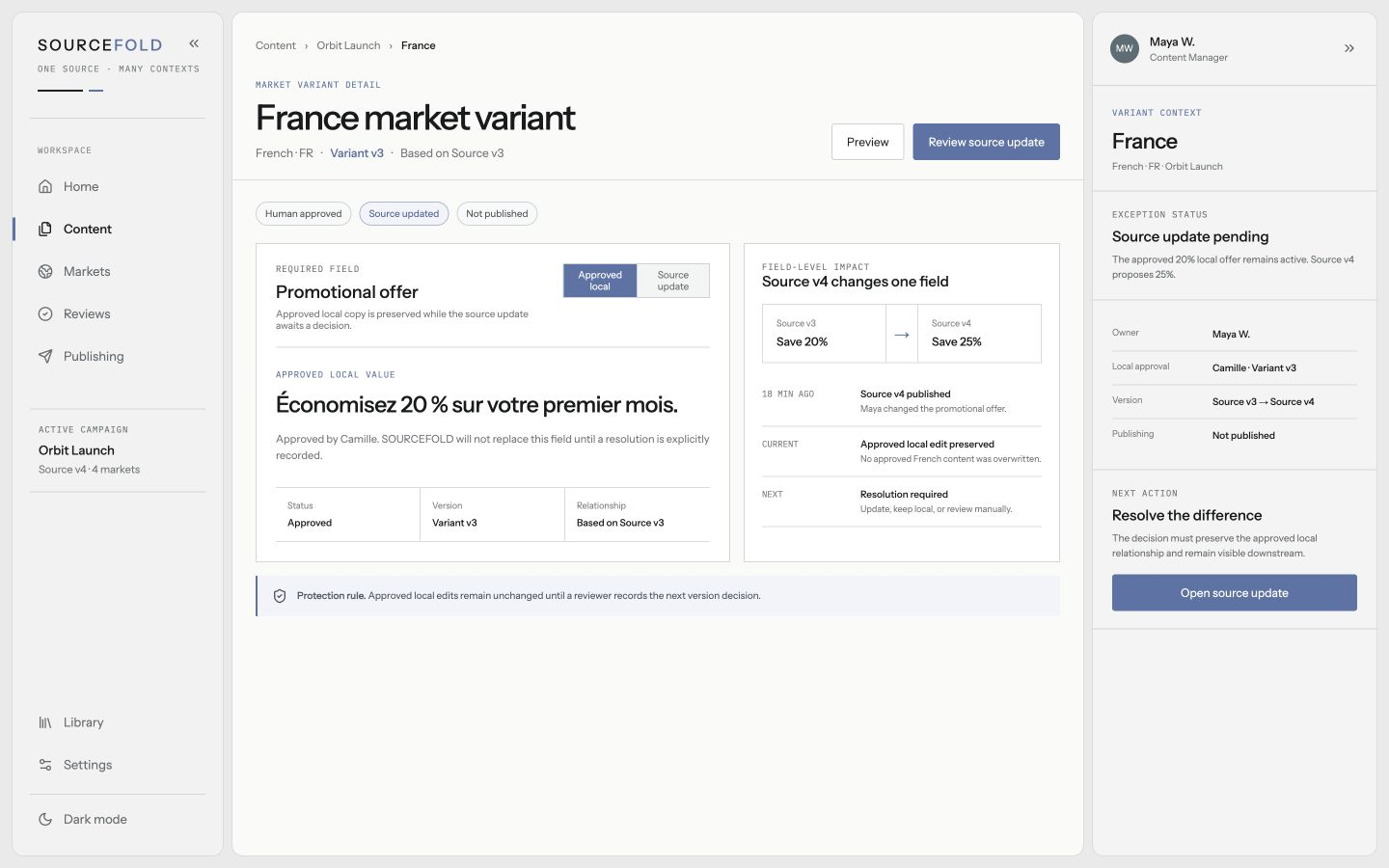This screenshot has width=1389, height=868.
Task: Click the Source v4 published timeline entry
Action: (902, 401)
